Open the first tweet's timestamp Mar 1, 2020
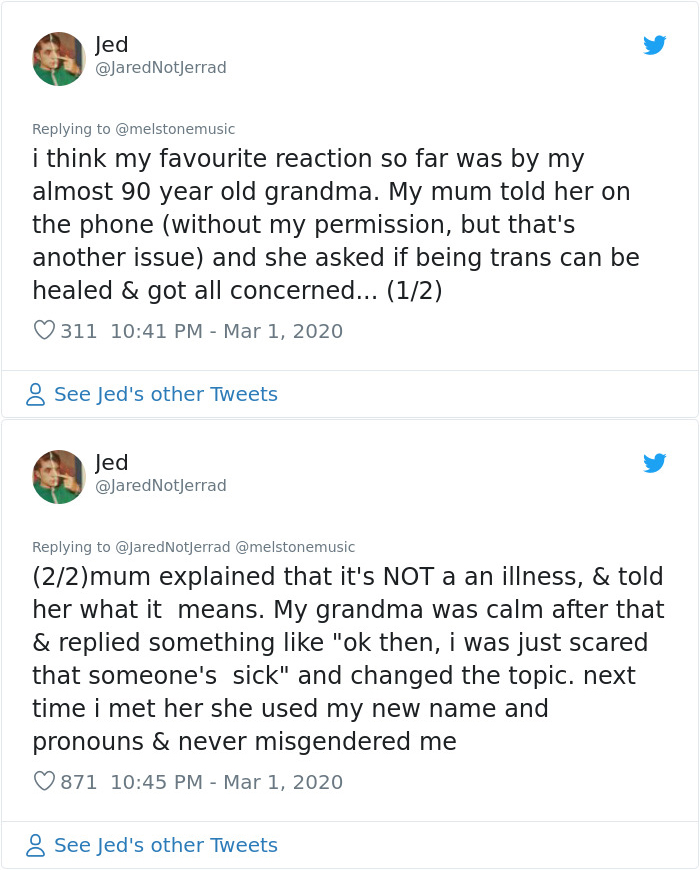 tap(216, 329)
